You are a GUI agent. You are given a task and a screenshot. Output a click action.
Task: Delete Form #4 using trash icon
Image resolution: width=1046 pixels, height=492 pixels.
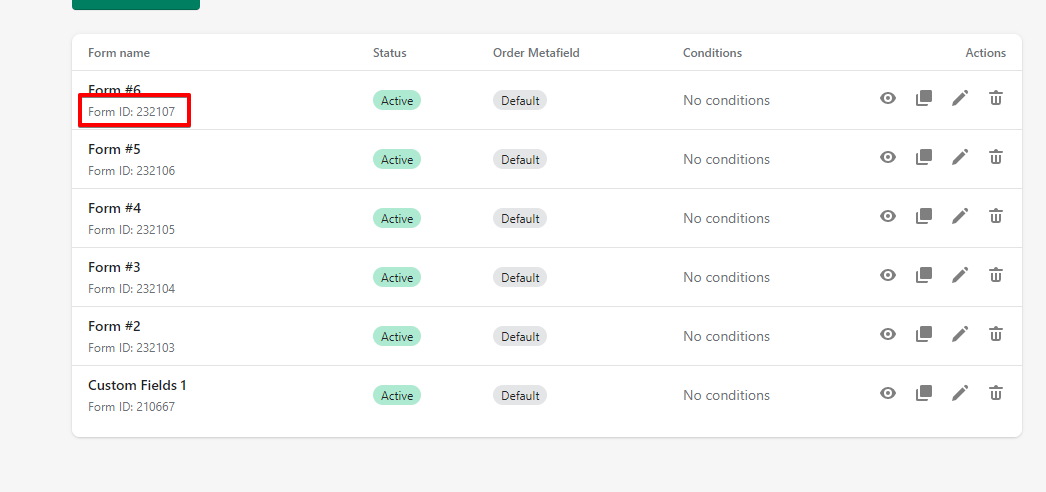[995, 216]
